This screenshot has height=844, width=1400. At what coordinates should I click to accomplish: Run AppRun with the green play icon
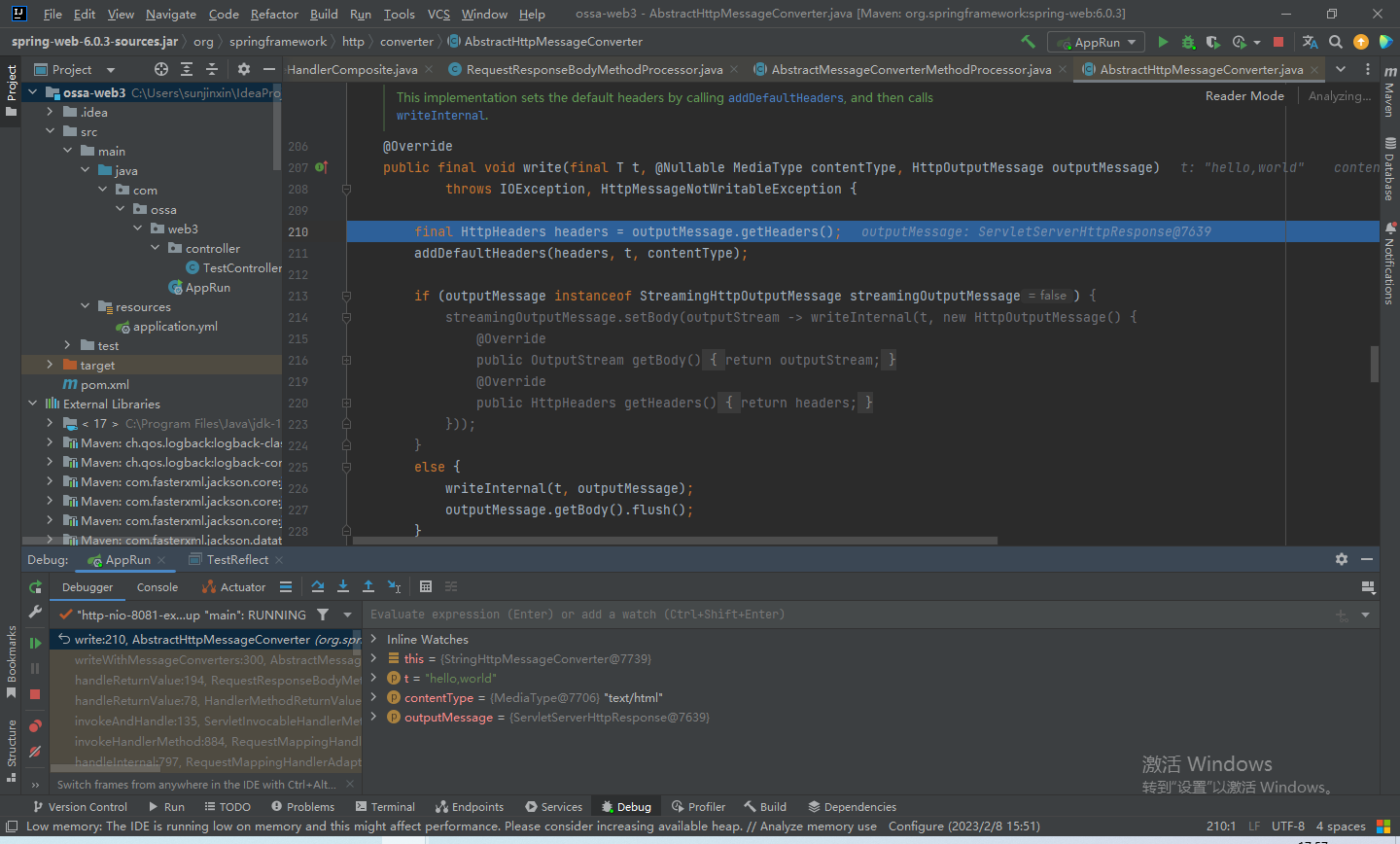pyautogui.click(x=1163, y=42)
